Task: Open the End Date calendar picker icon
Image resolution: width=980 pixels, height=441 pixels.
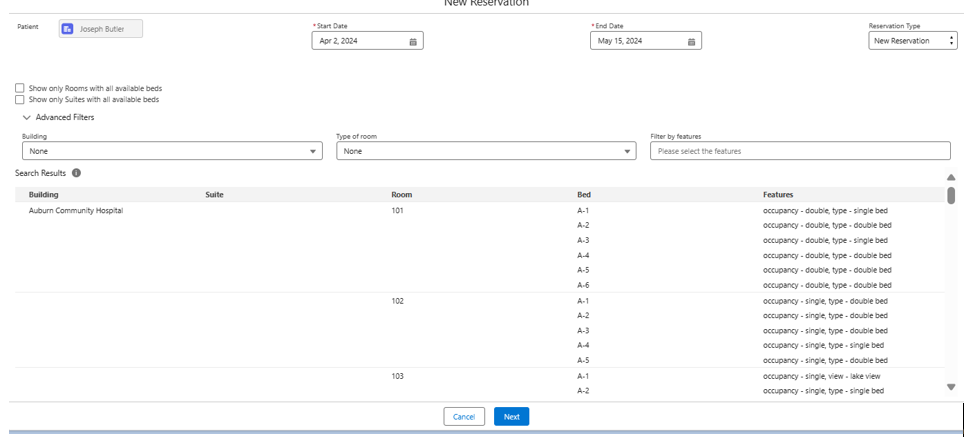Action: click(691, 41)
